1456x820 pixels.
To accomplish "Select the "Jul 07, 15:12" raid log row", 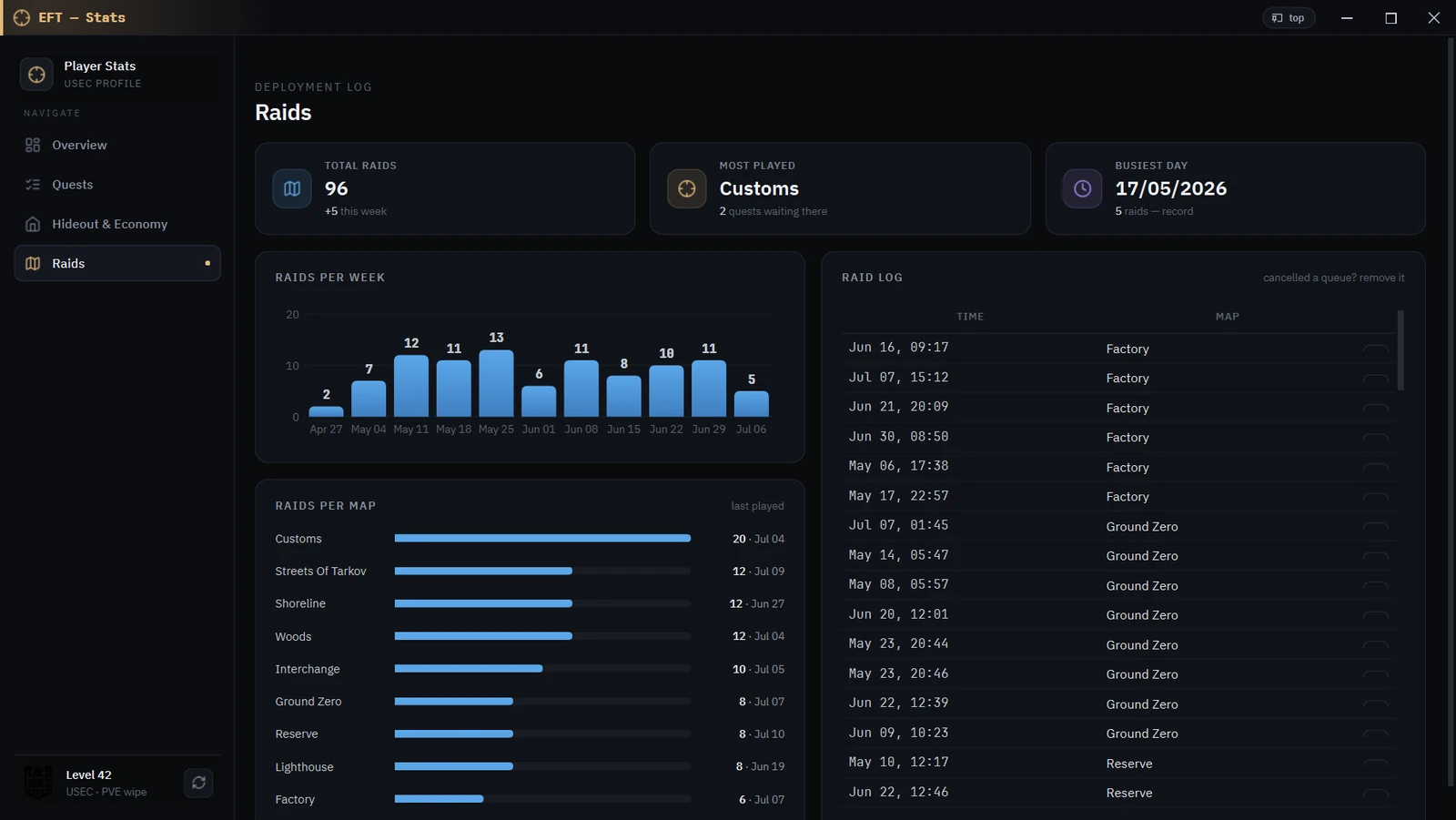I will (x=1119, y=378).
